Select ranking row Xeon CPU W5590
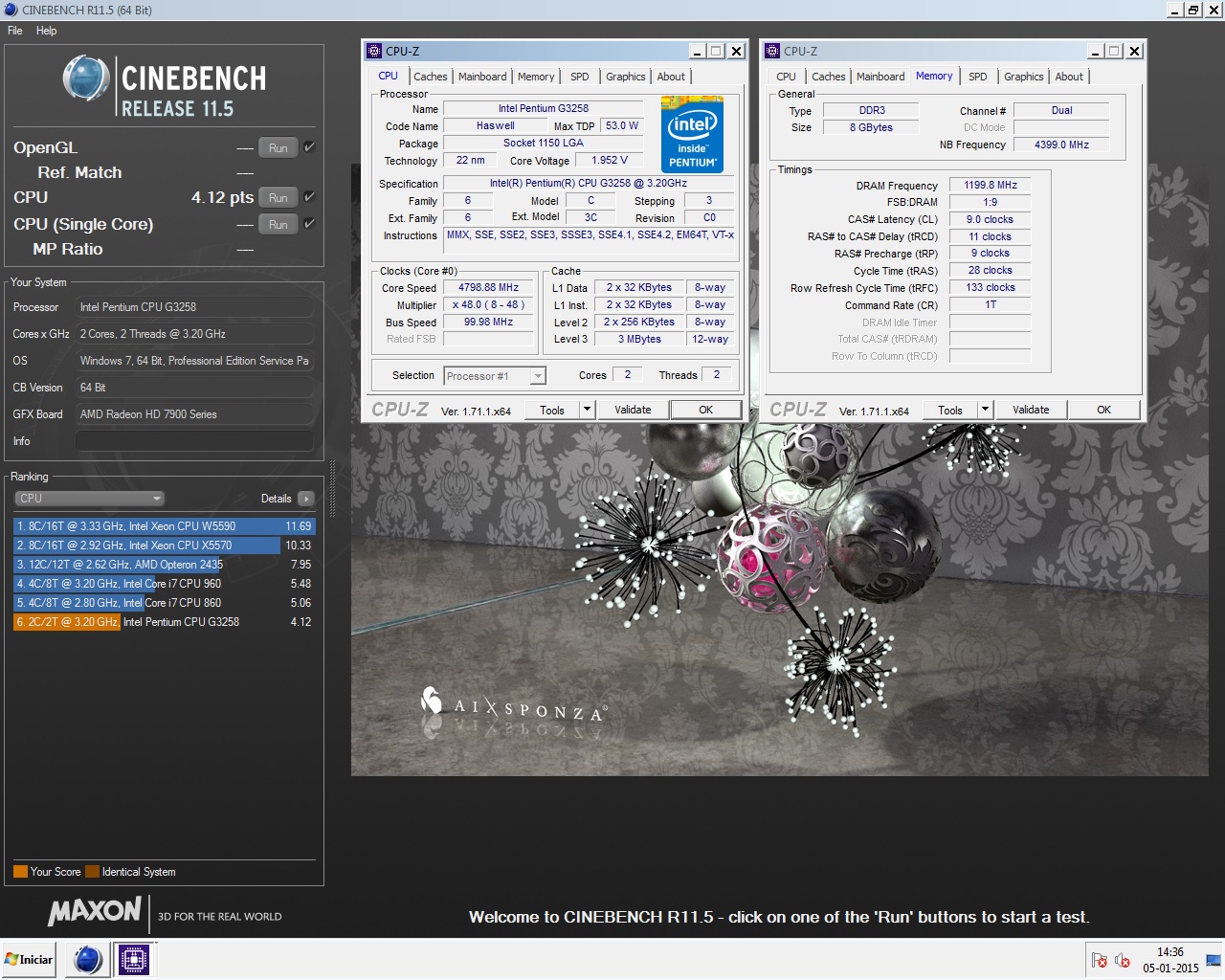The width and height of the screenshot is (1225, 980). click(164, 526)
